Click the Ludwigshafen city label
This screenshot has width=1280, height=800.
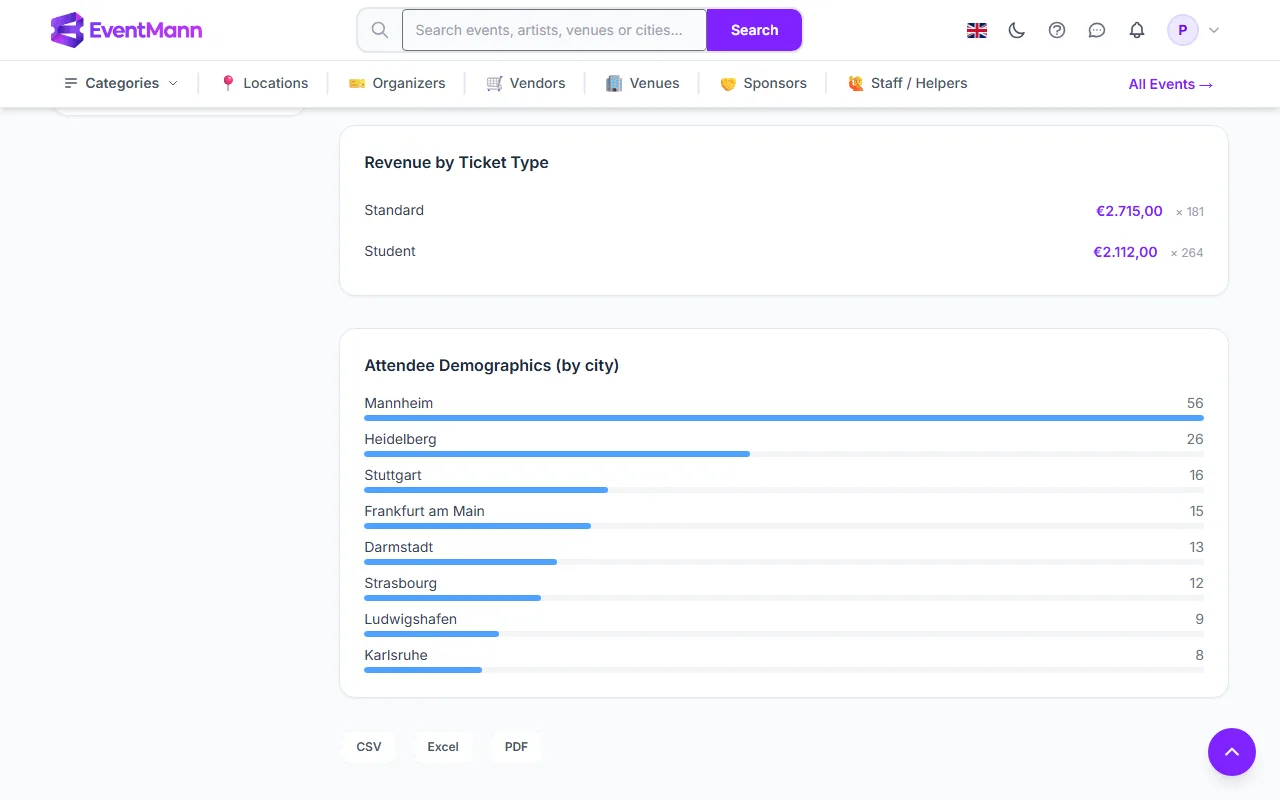410,619
